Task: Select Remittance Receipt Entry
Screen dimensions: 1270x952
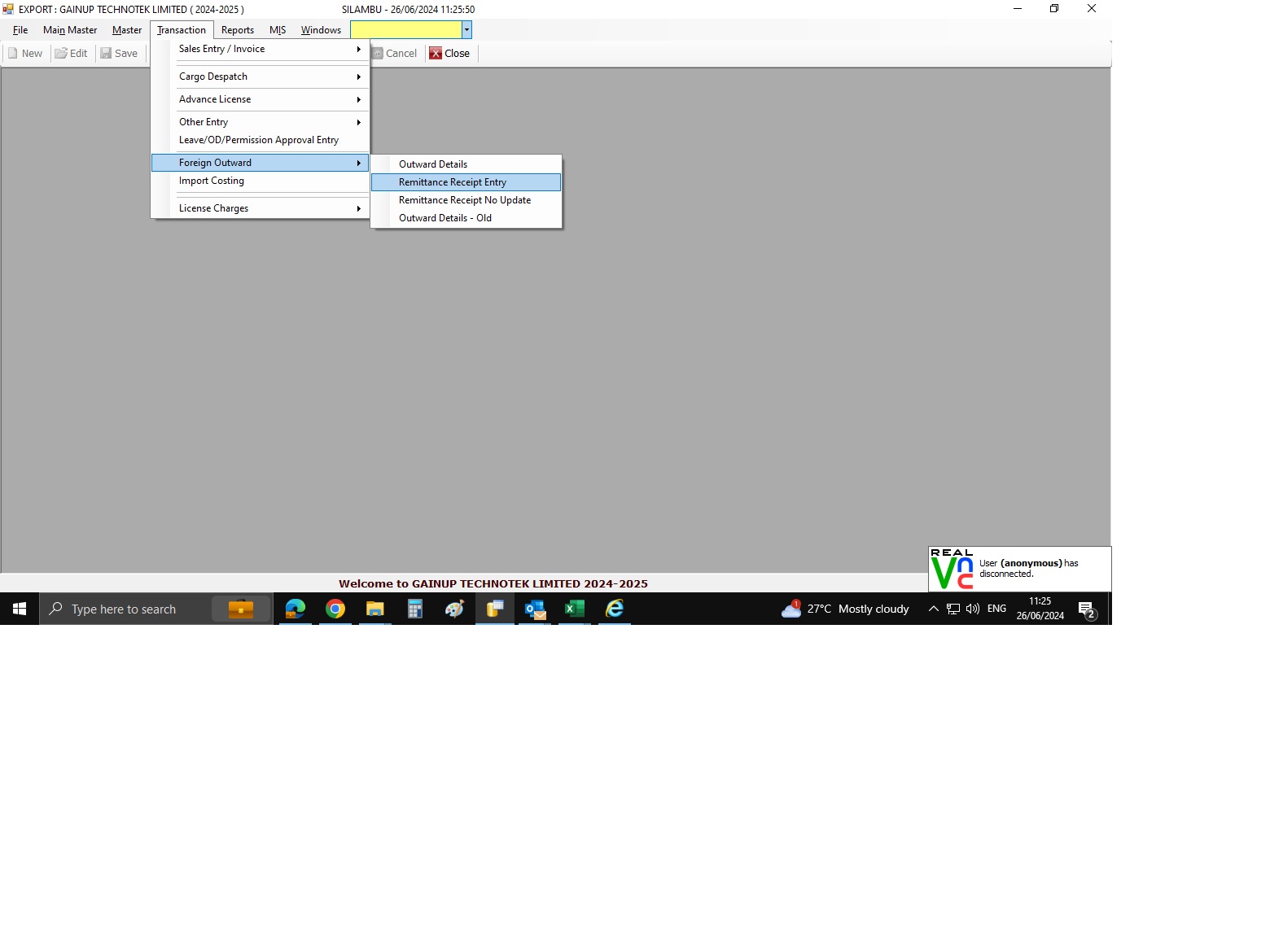Action: 453,182
